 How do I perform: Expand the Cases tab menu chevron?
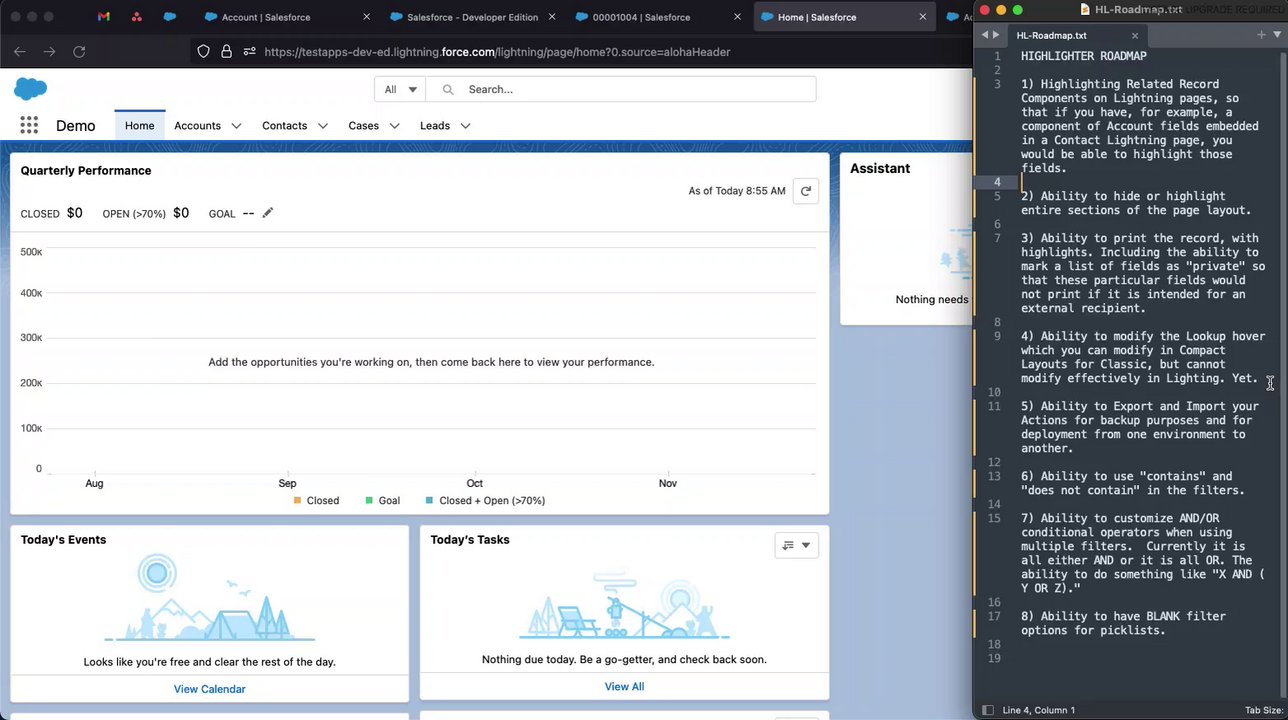[394, 126]
